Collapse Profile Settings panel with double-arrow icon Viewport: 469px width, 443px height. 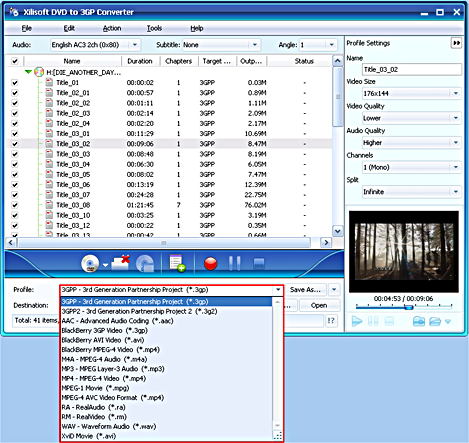[456, 43]
